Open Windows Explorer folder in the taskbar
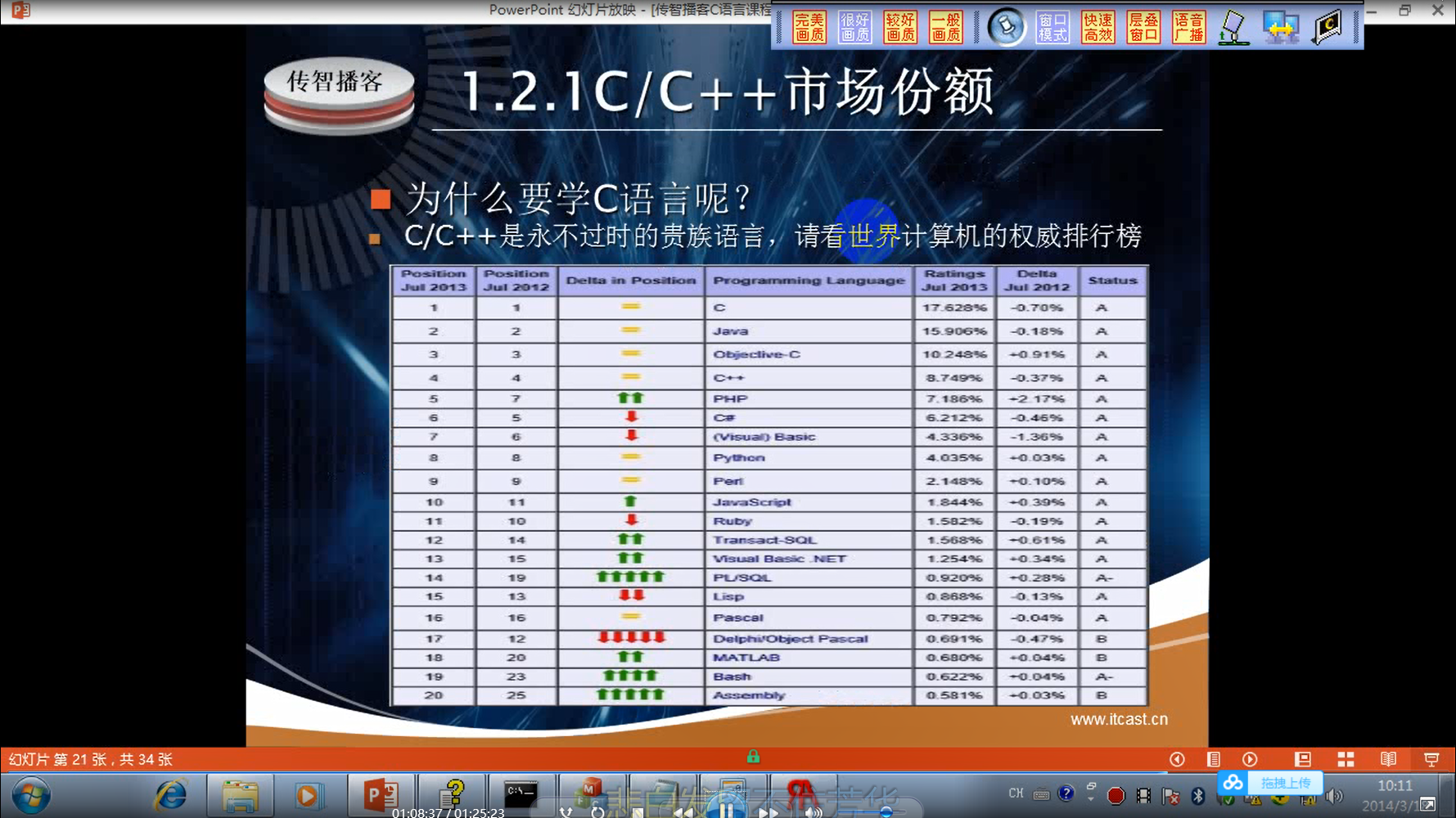1456x818 pixels. (x=240, y=795)
